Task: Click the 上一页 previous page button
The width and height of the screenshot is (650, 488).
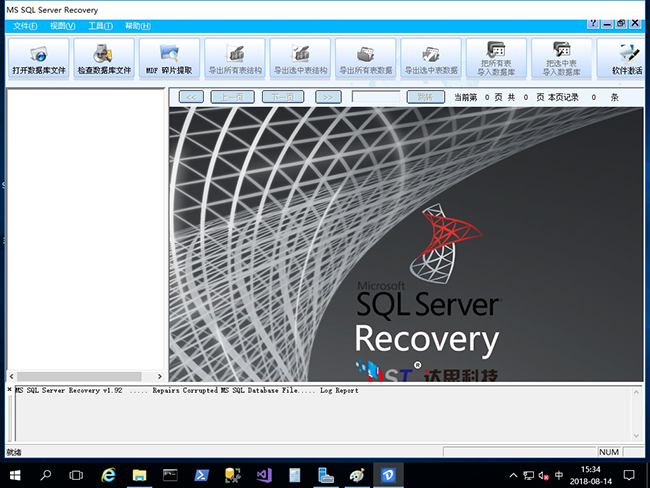Action: pyautogui.click(x=232, y=97)
